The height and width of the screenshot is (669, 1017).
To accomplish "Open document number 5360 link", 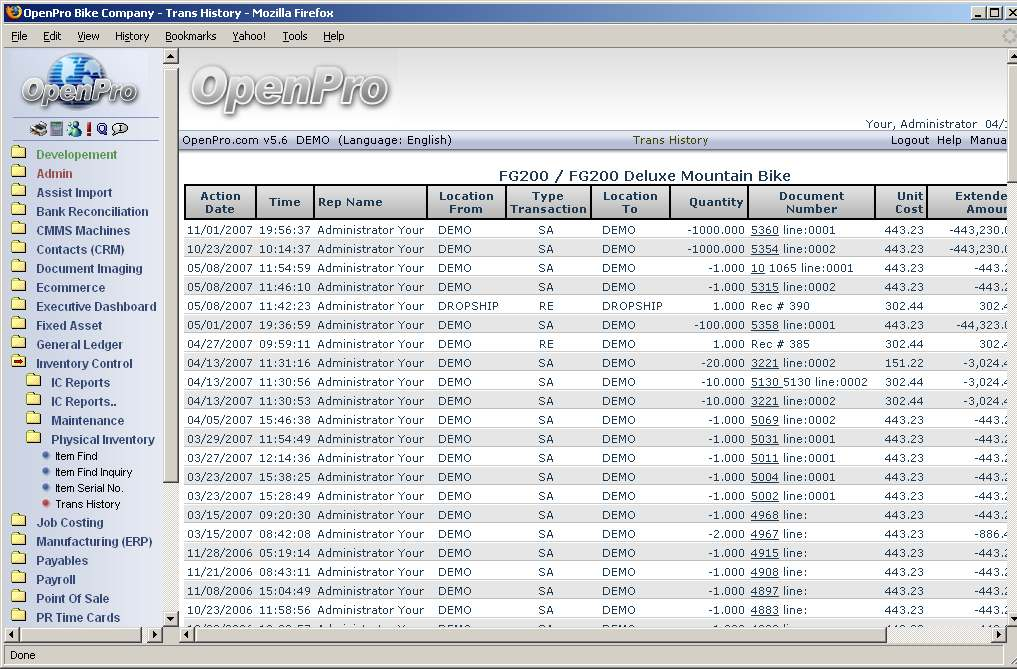I will tap(764, 230).
